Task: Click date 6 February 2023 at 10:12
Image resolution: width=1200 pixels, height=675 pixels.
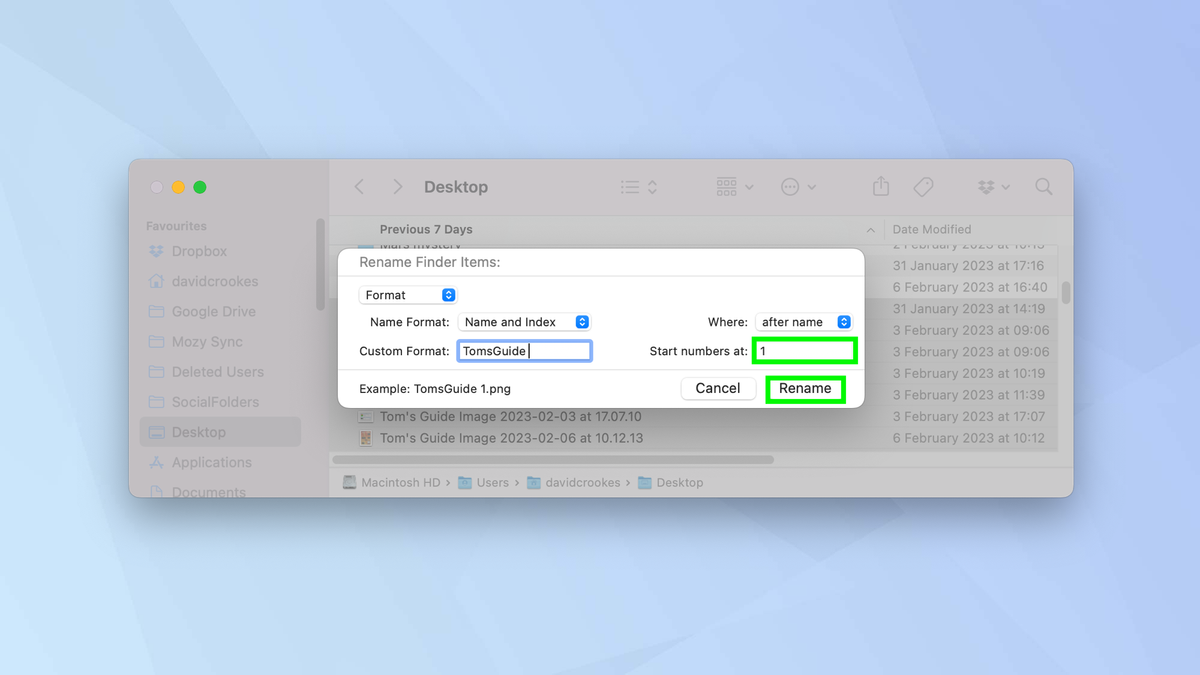Action: (969, 438)
